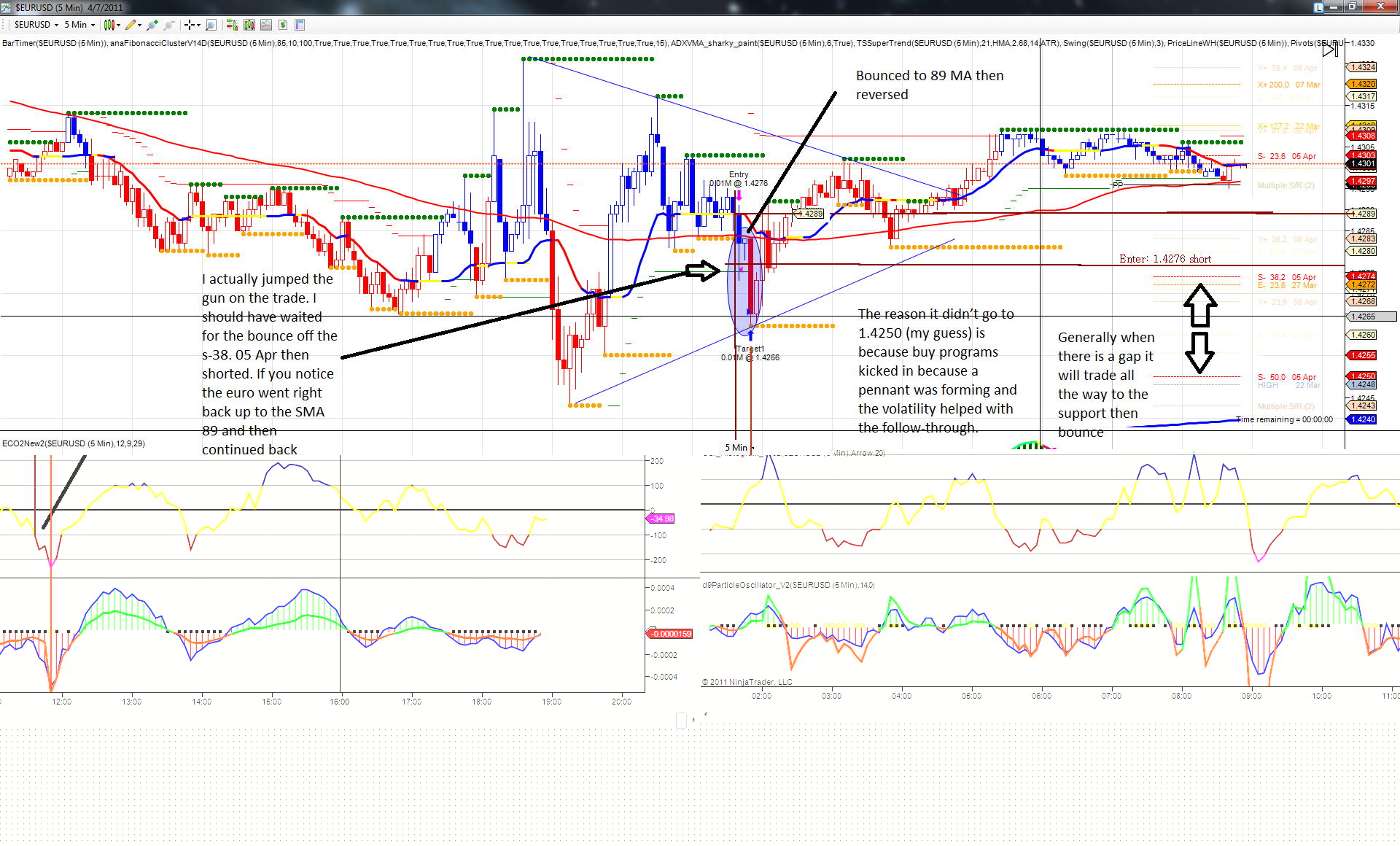Click the zoom out magnifier icon
The image size is (1400, 846).
point(169,25)
